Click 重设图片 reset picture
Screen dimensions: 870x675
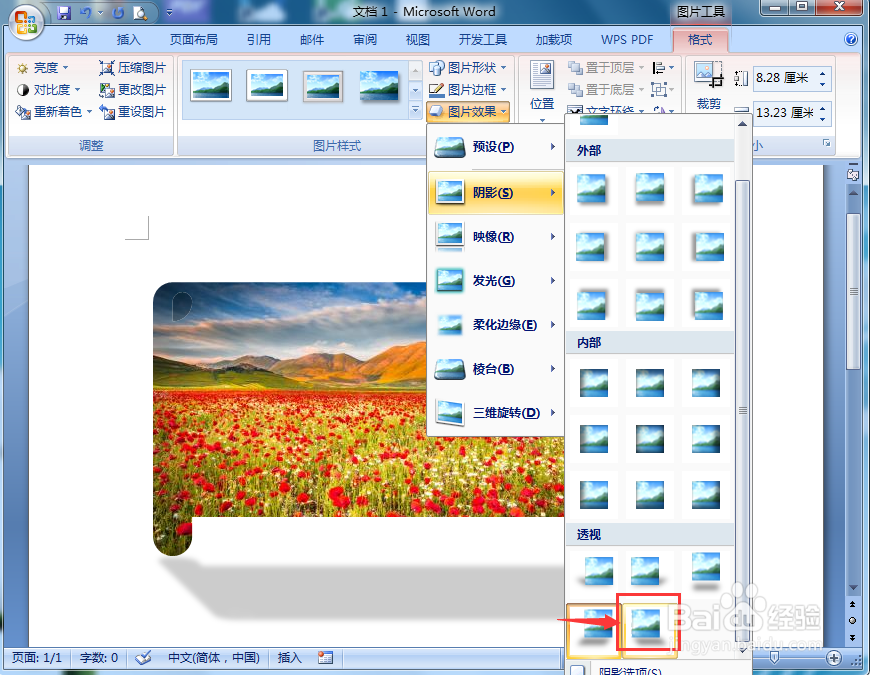click(x=133, y=111)
